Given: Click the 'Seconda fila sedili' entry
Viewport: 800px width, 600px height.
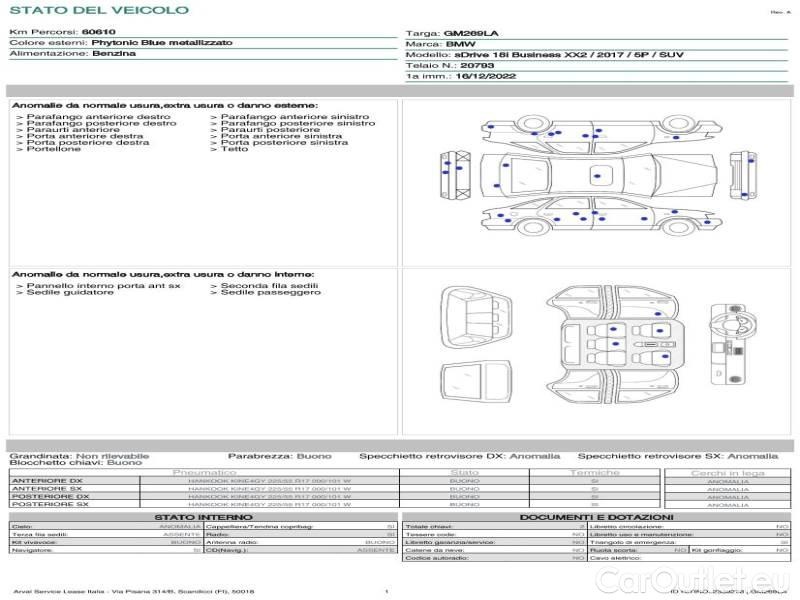Looking at the screenshot, I should [x=269, y=286].
